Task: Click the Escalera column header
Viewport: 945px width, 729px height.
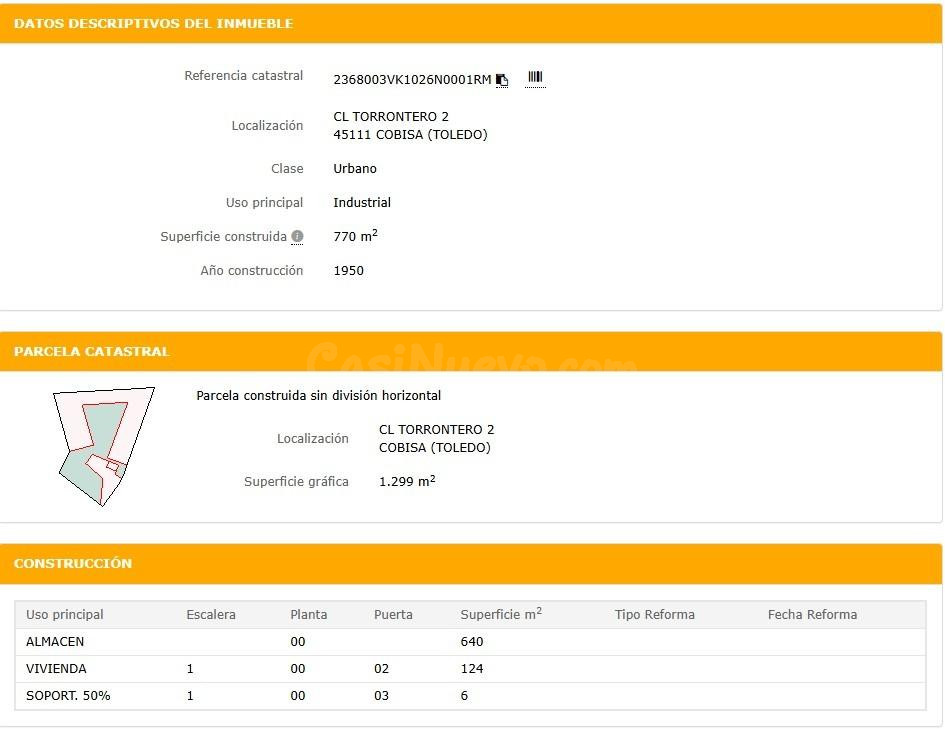Action: pos(211,615)
